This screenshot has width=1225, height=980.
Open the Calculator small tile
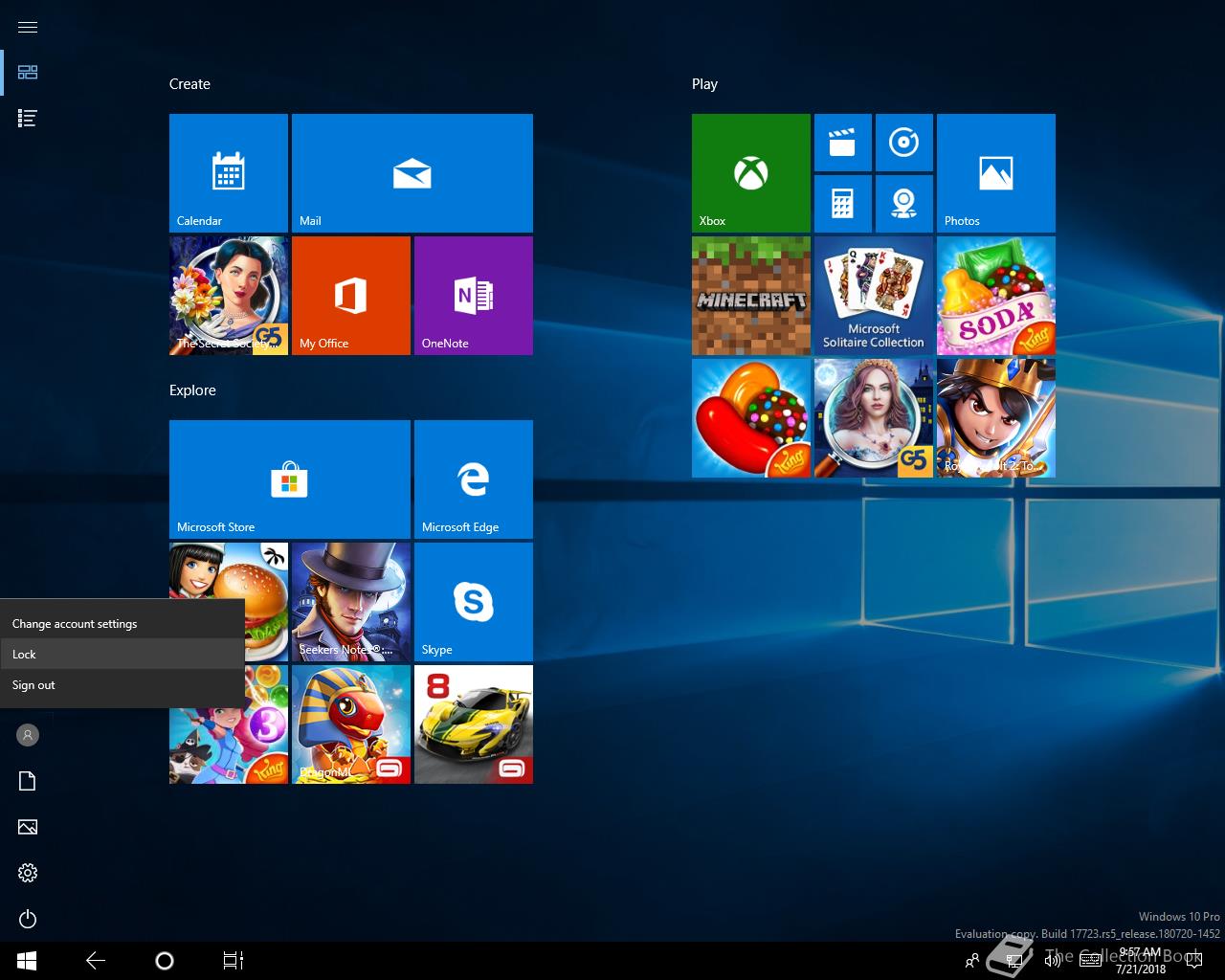pos(843,204)
